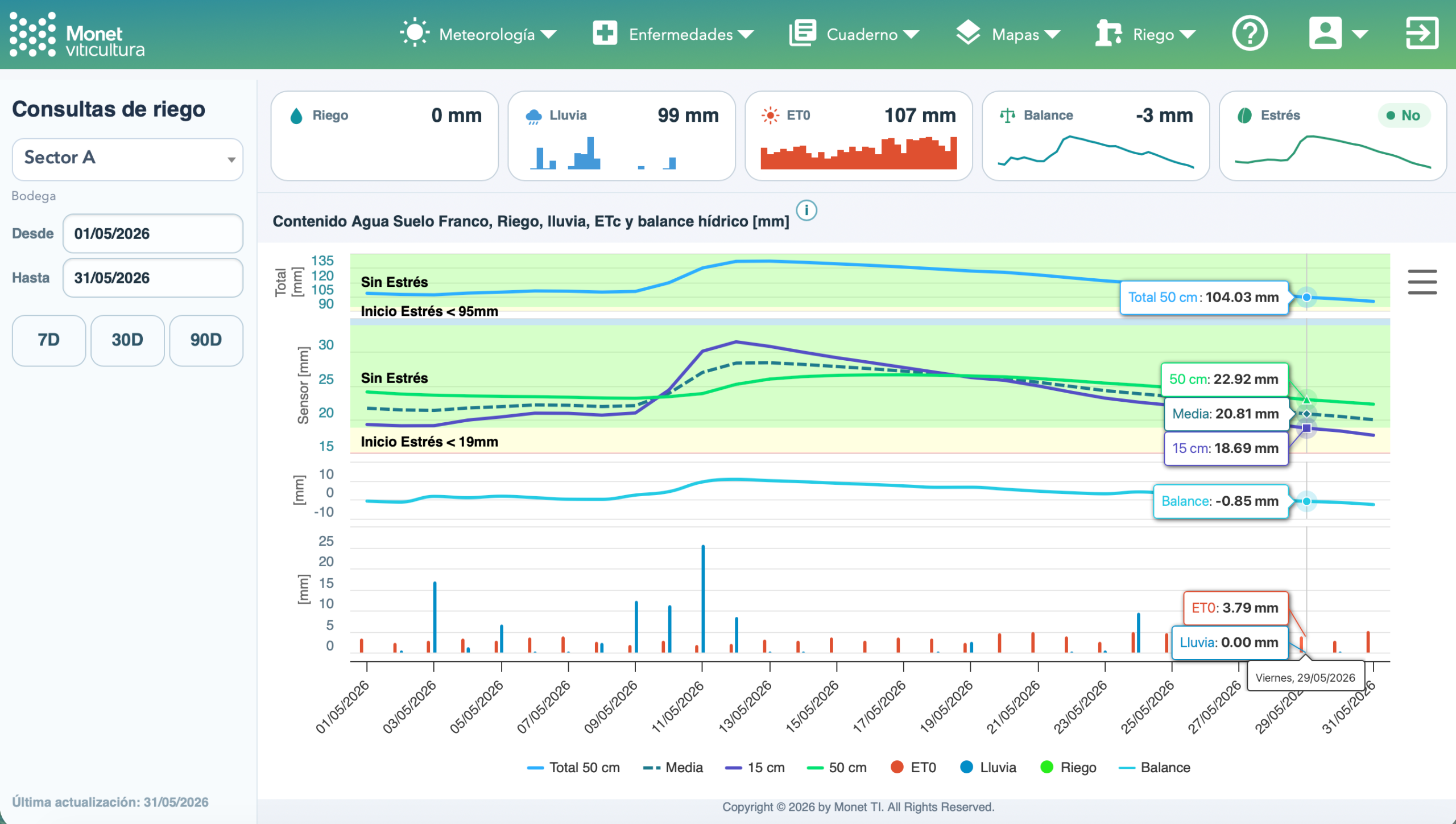Open the Meteorología menu
The height and width of the screenshot is (824, 1456).
click(478, 34)
